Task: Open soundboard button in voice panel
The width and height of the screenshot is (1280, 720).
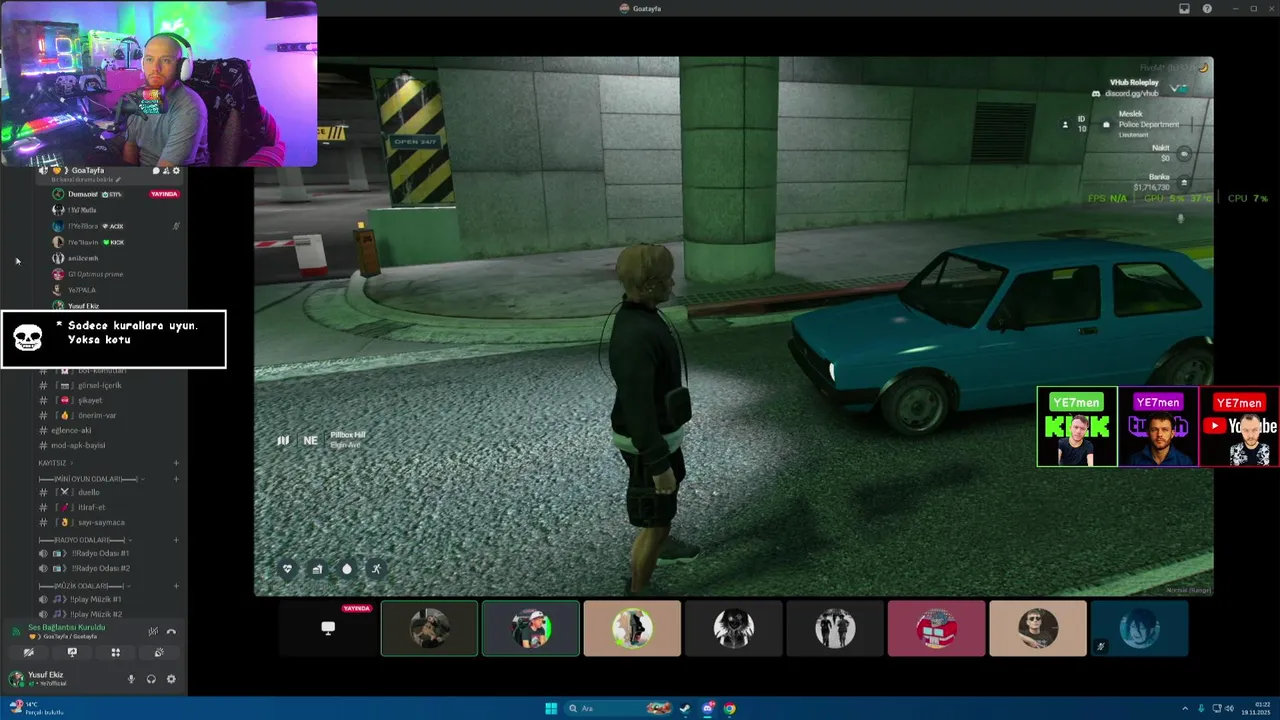Action: (159, 652)
